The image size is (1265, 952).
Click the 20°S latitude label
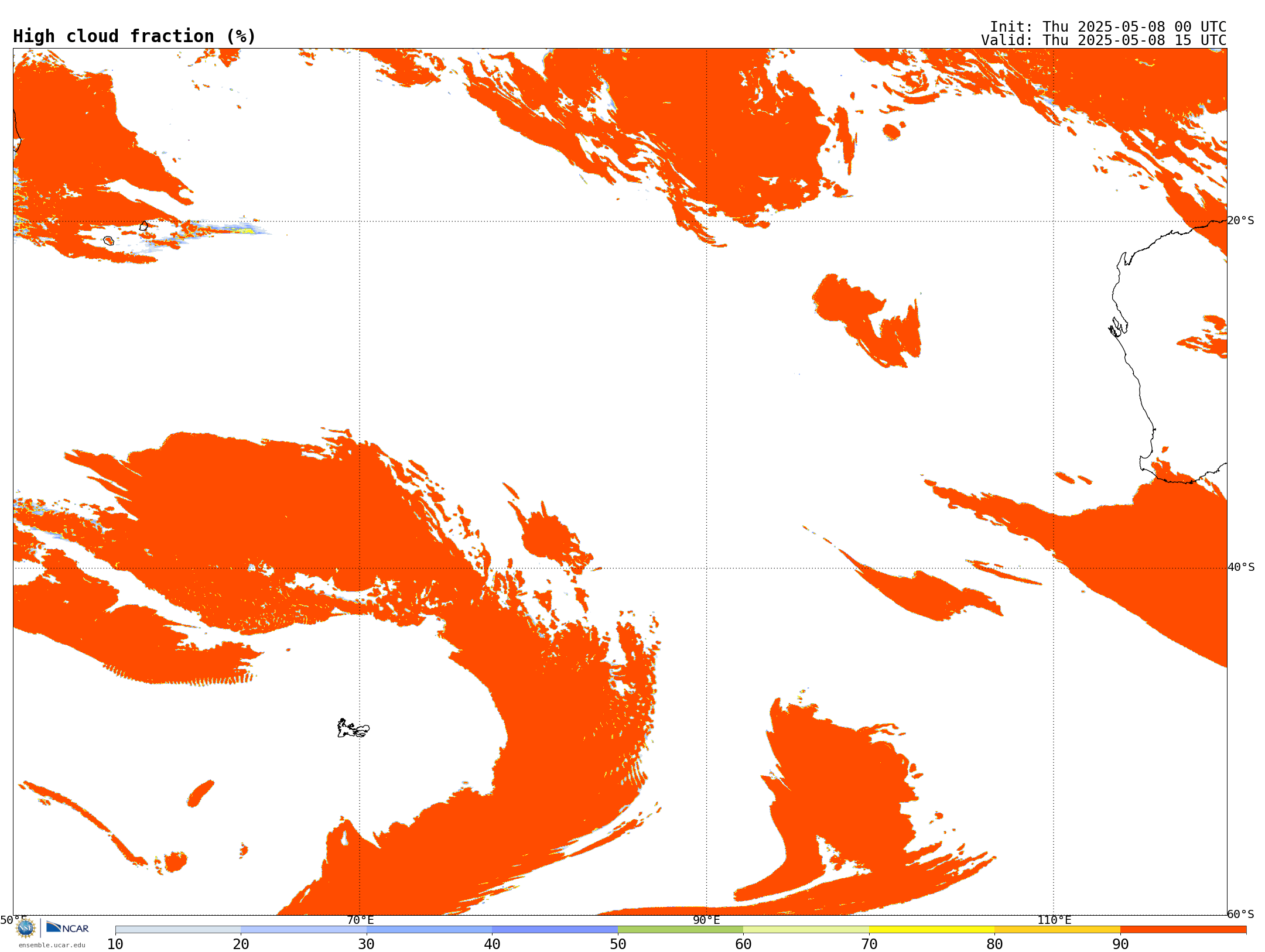click(1240, 221)
